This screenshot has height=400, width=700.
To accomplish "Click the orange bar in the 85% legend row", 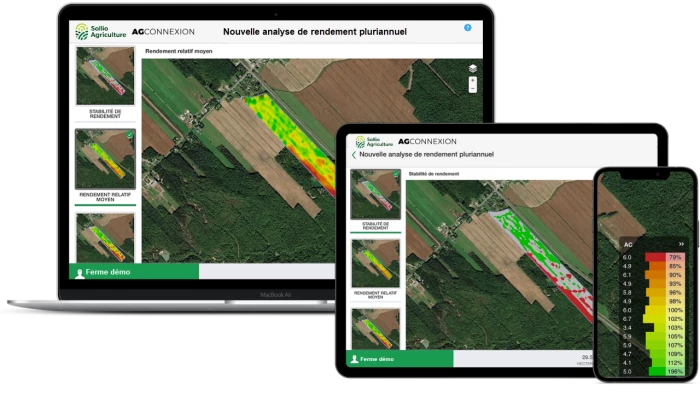I will 657,266.
